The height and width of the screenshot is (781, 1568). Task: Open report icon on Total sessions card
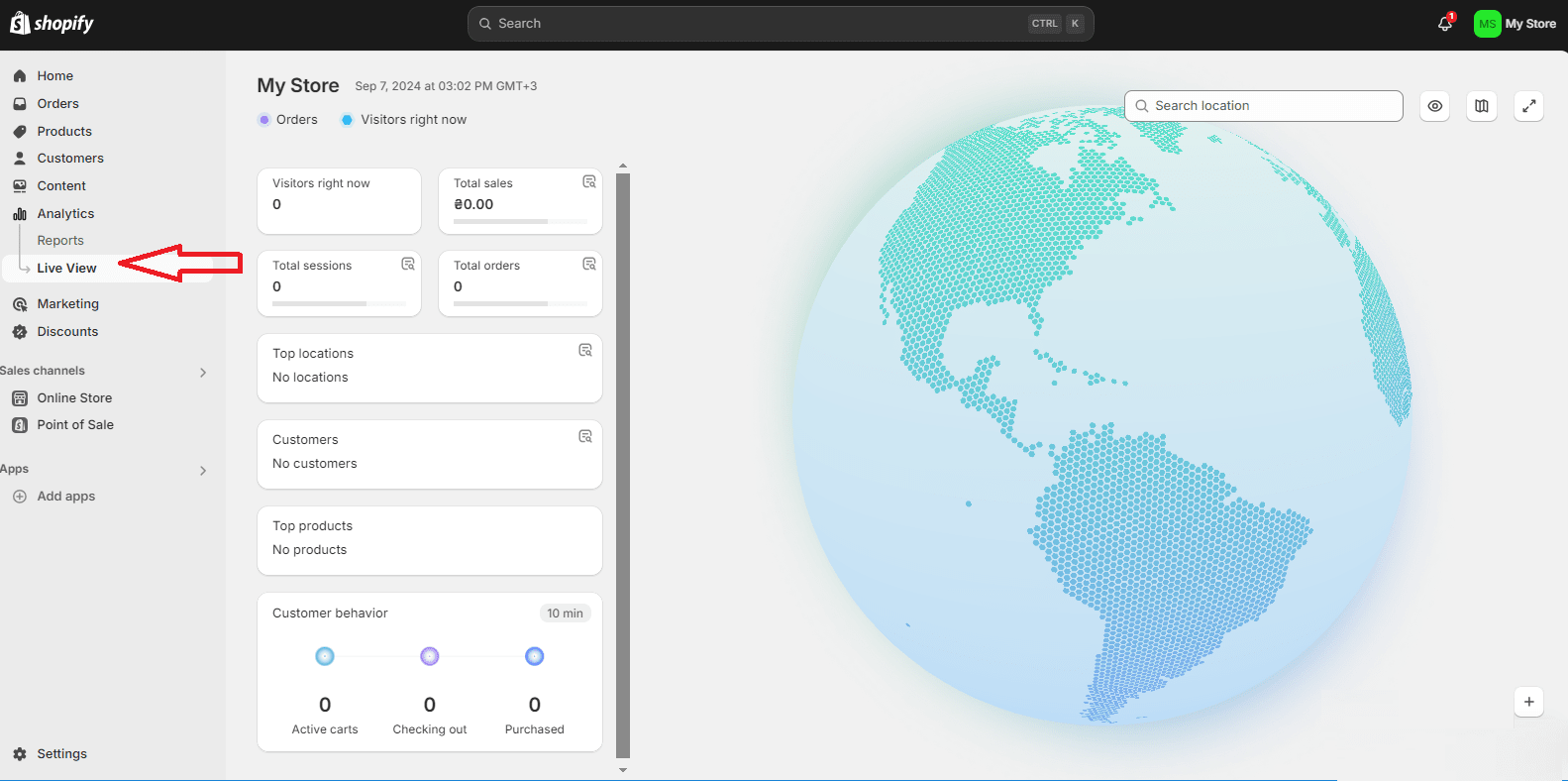tap(408, 264)
